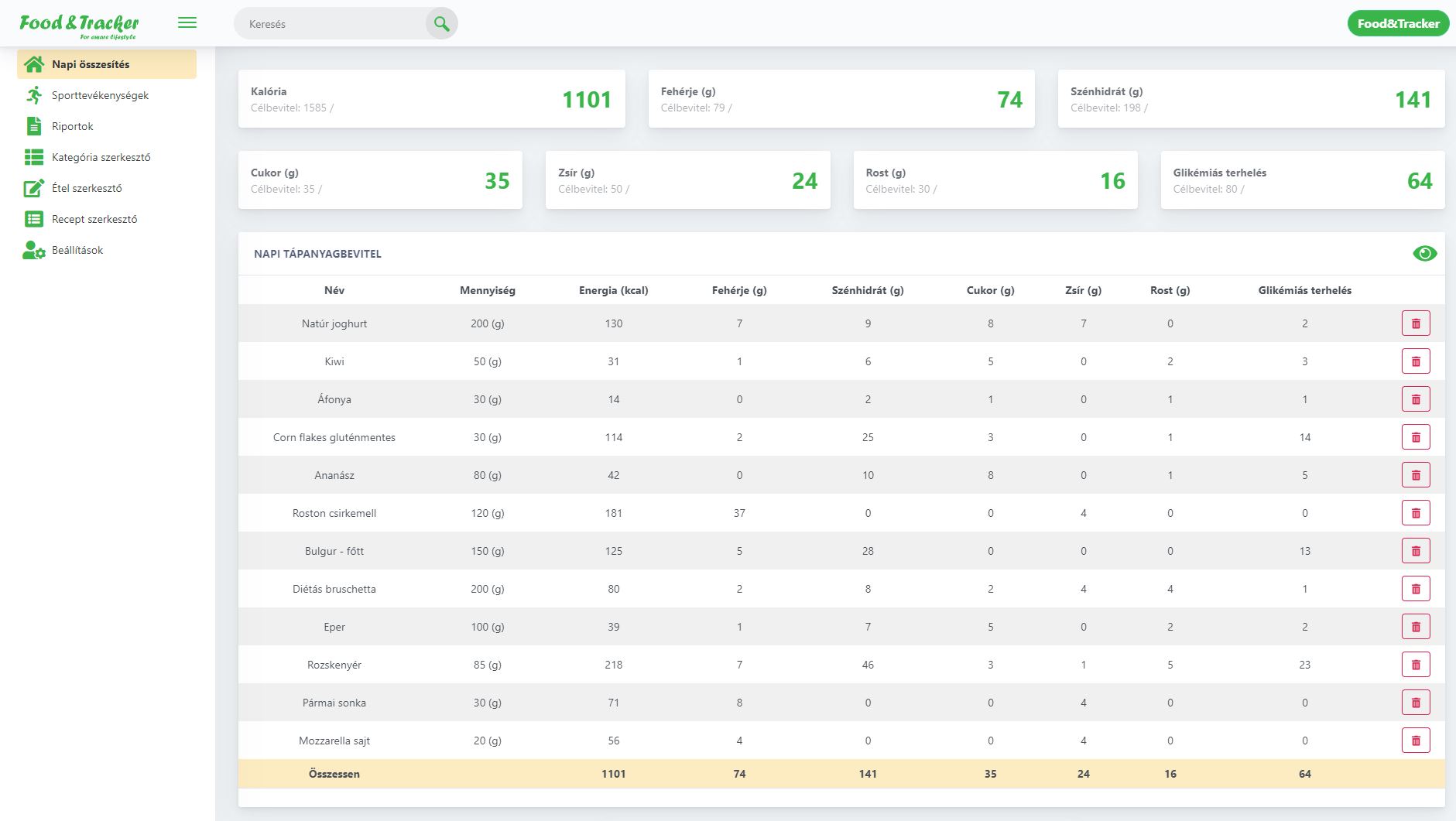Click the green search magnifier button
The height and width of the screenshot is (821, 1456).
coord(442,24)
